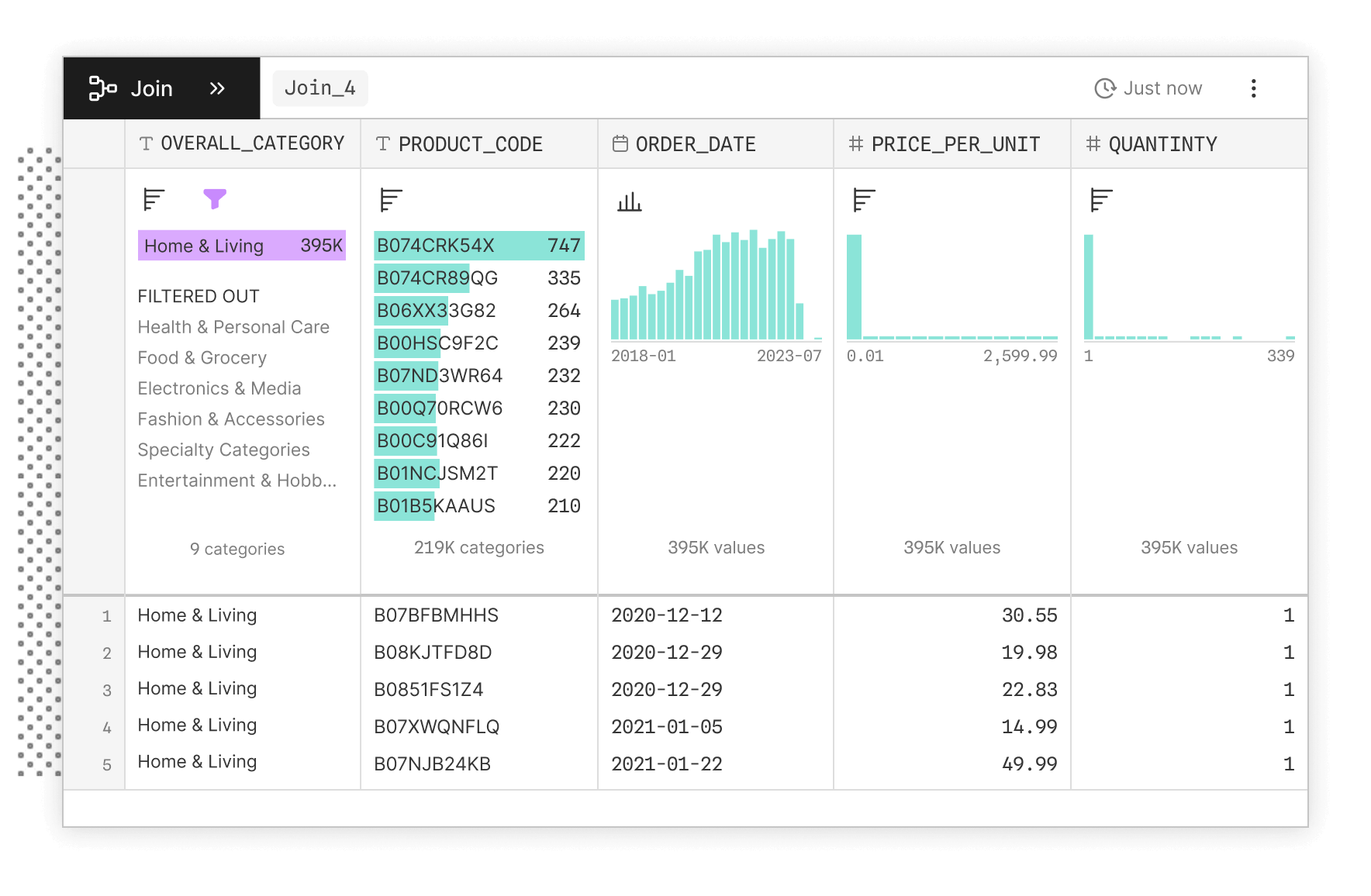This screenshot has width=1371, height=896.
Task: Select product code B074CRK54X bar
Action: click(478, 246)
